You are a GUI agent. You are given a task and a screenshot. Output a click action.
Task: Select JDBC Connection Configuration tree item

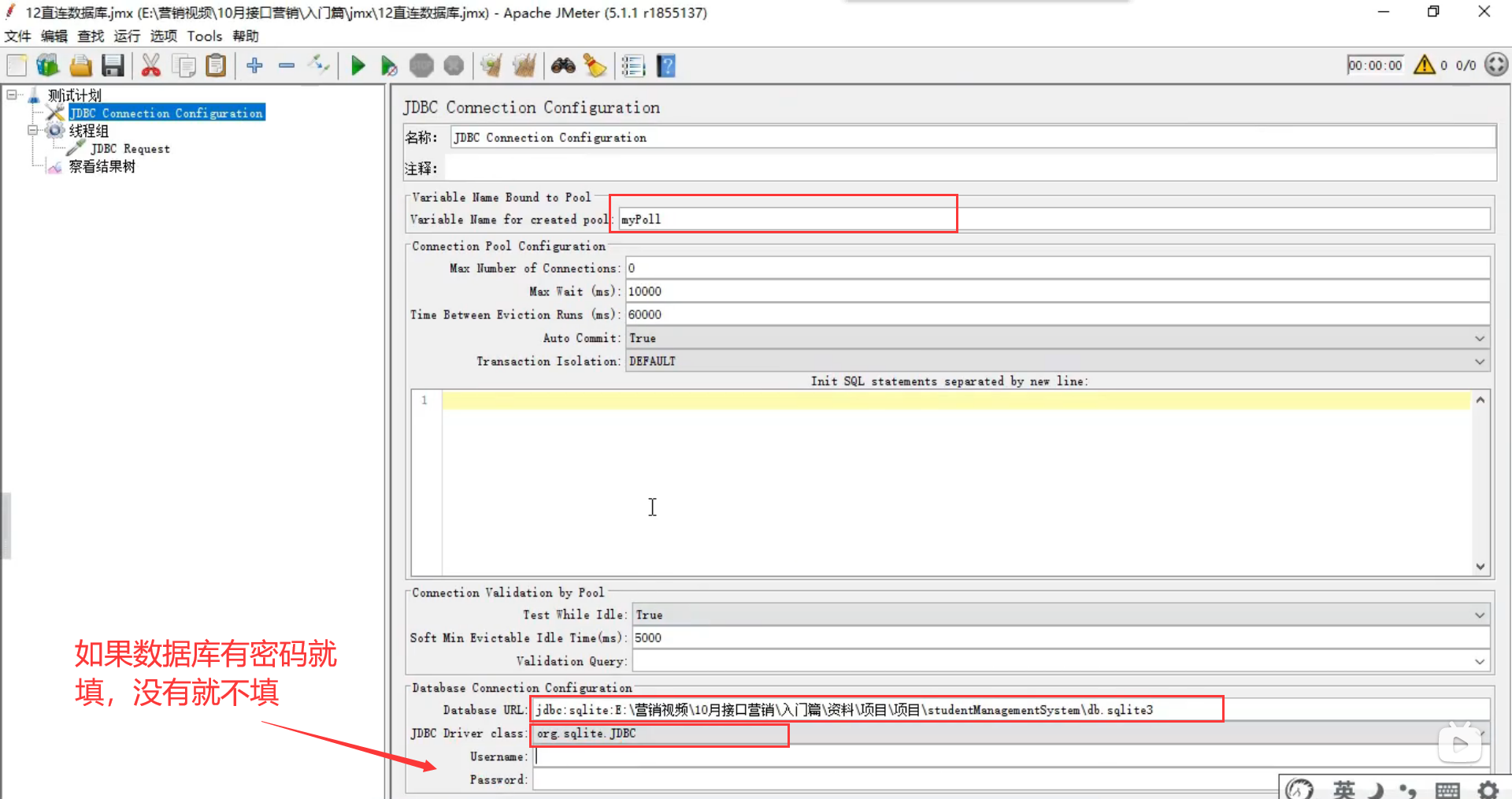tap(167, 113)
